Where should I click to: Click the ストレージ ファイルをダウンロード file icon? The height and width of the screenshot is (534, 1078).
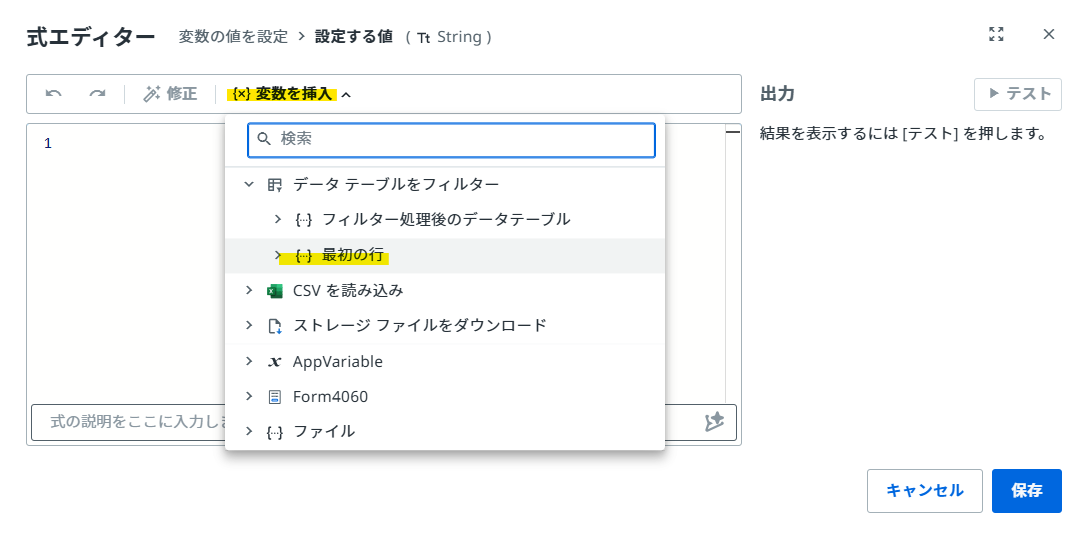pos(275,326)
